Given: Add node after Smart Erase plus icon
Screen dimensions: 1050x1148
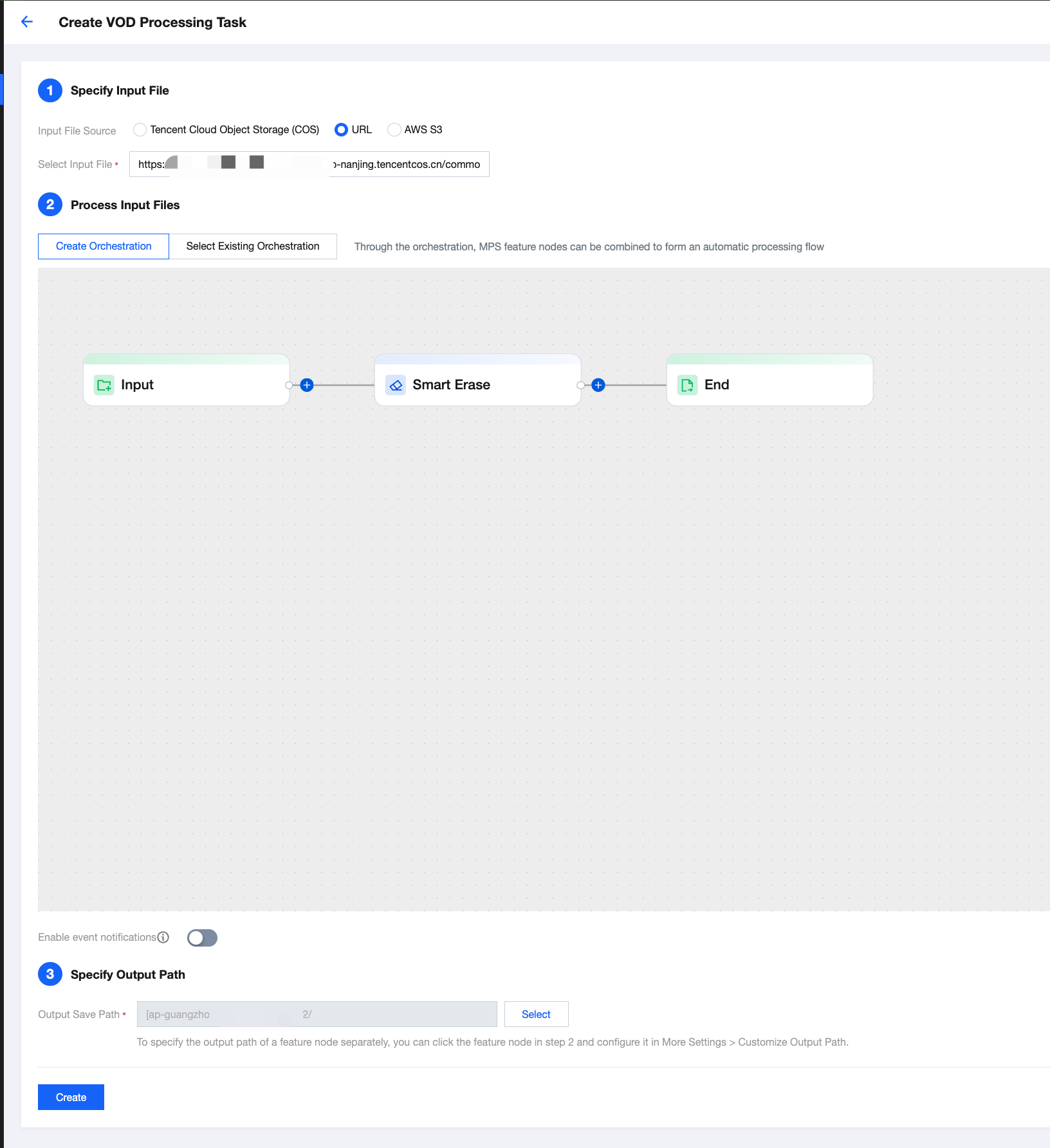Looking at the screenshot, I should 598,385.
